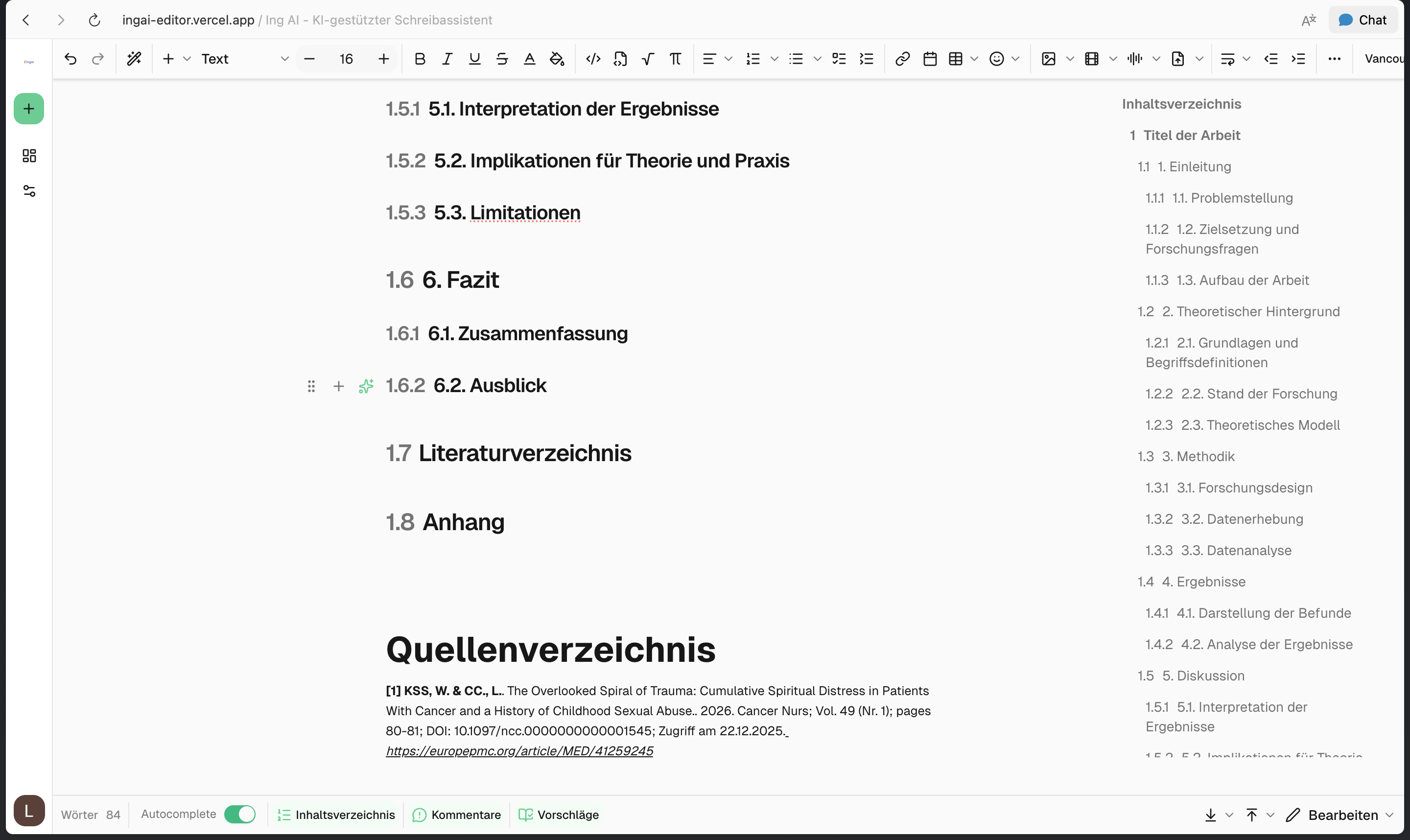The height and width of the screenshot is (840, 1410).
Task: Apply strikethrough formatting
Action: click(x=501, y=59)
